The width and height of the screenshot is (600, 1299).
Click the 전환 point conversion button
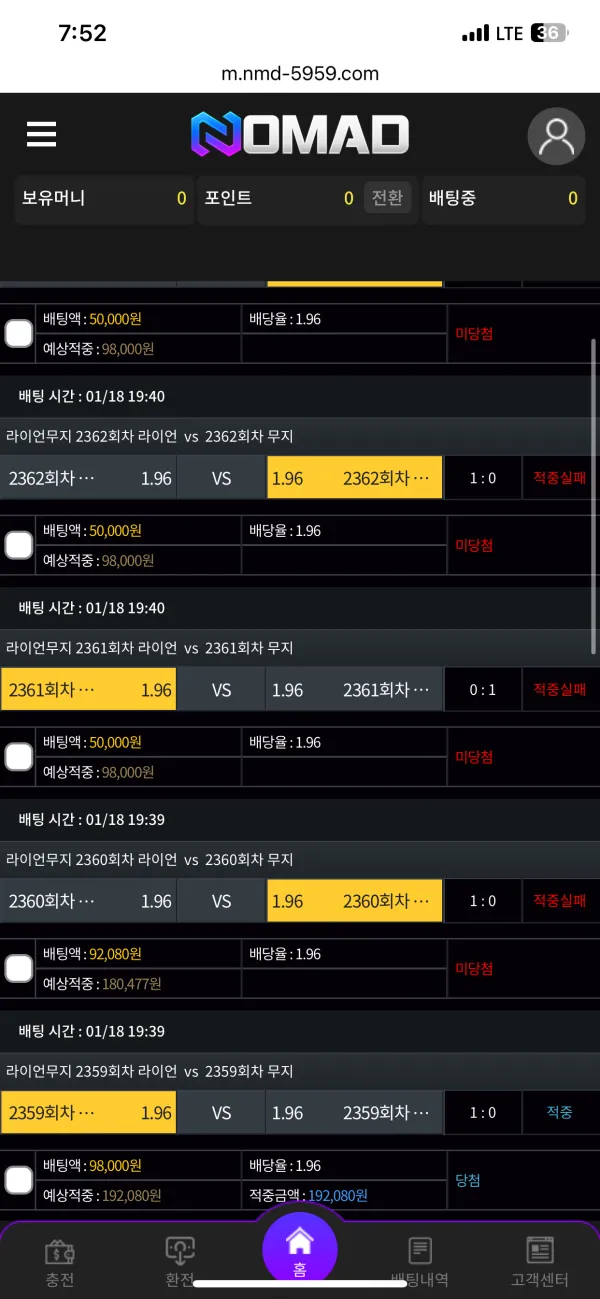pyautogui.click(x=387, y=198)
